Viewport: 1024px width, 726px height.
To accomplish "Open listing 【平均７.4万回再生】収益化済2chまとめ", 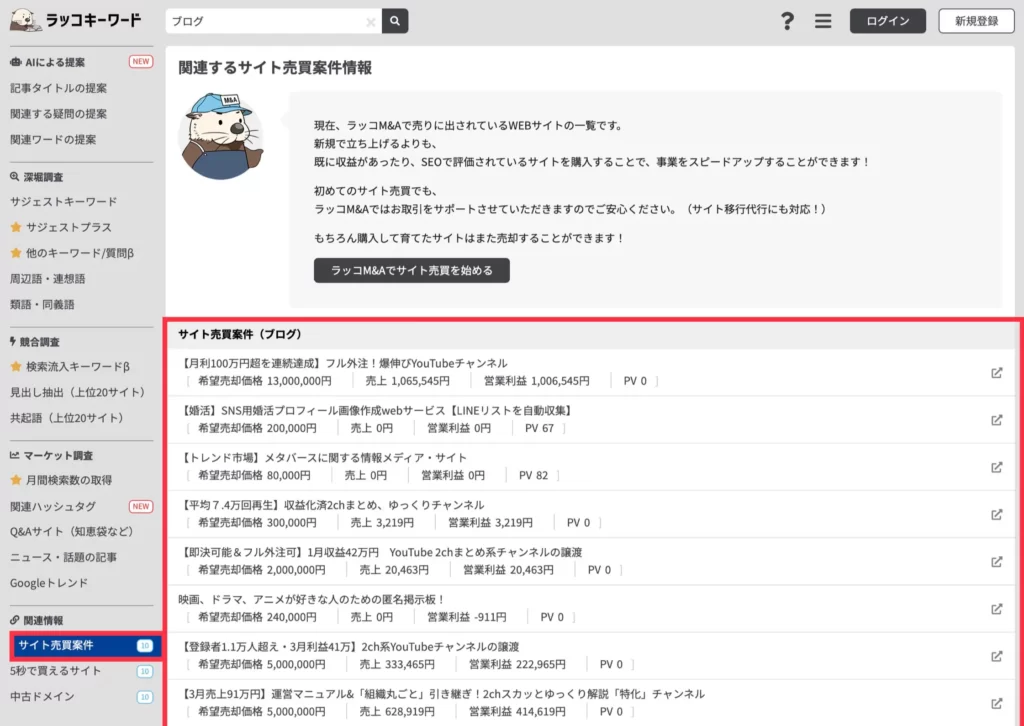I will pyautogui.click(x=332, y=505).
